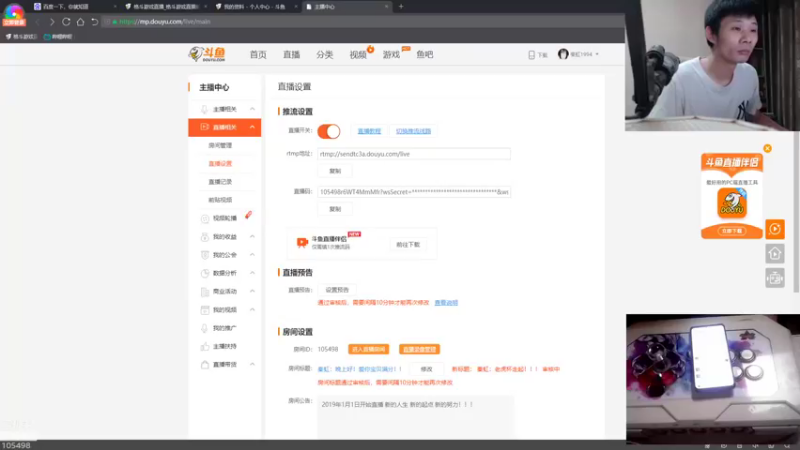Viewport: 800px width, 450px height.
Task: Collapse the 直播相关 sidebar section
Action: 252,127
